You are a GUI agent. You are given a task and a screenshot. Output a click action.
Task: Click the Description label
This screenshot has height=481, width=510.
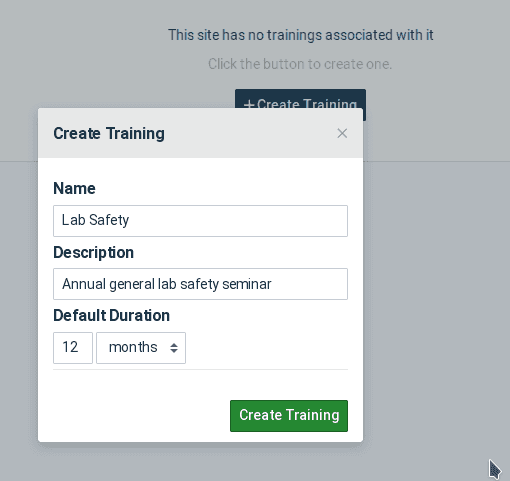[93, 252]
